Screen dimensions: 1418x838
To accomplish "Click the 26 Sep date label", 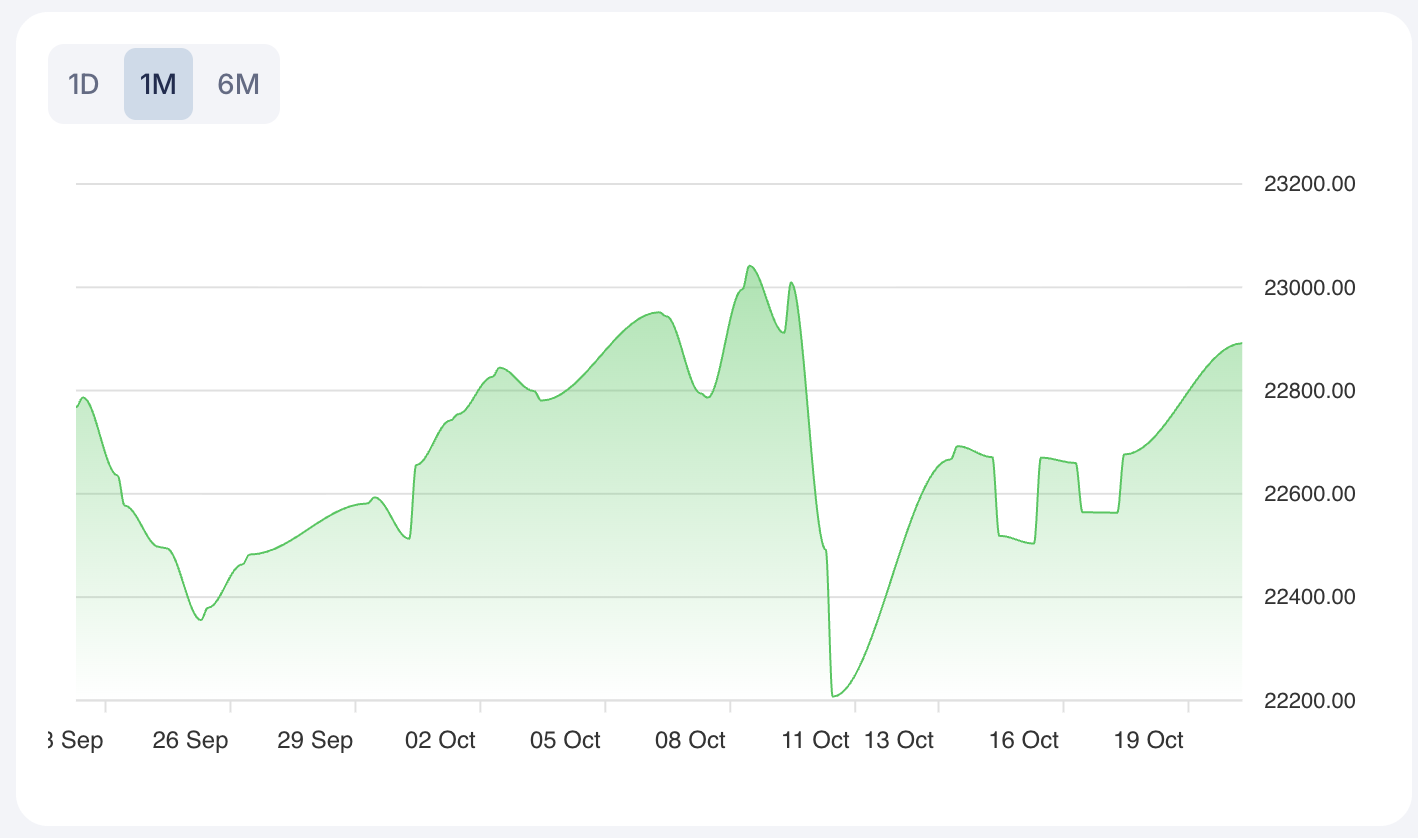I will 190,740.
